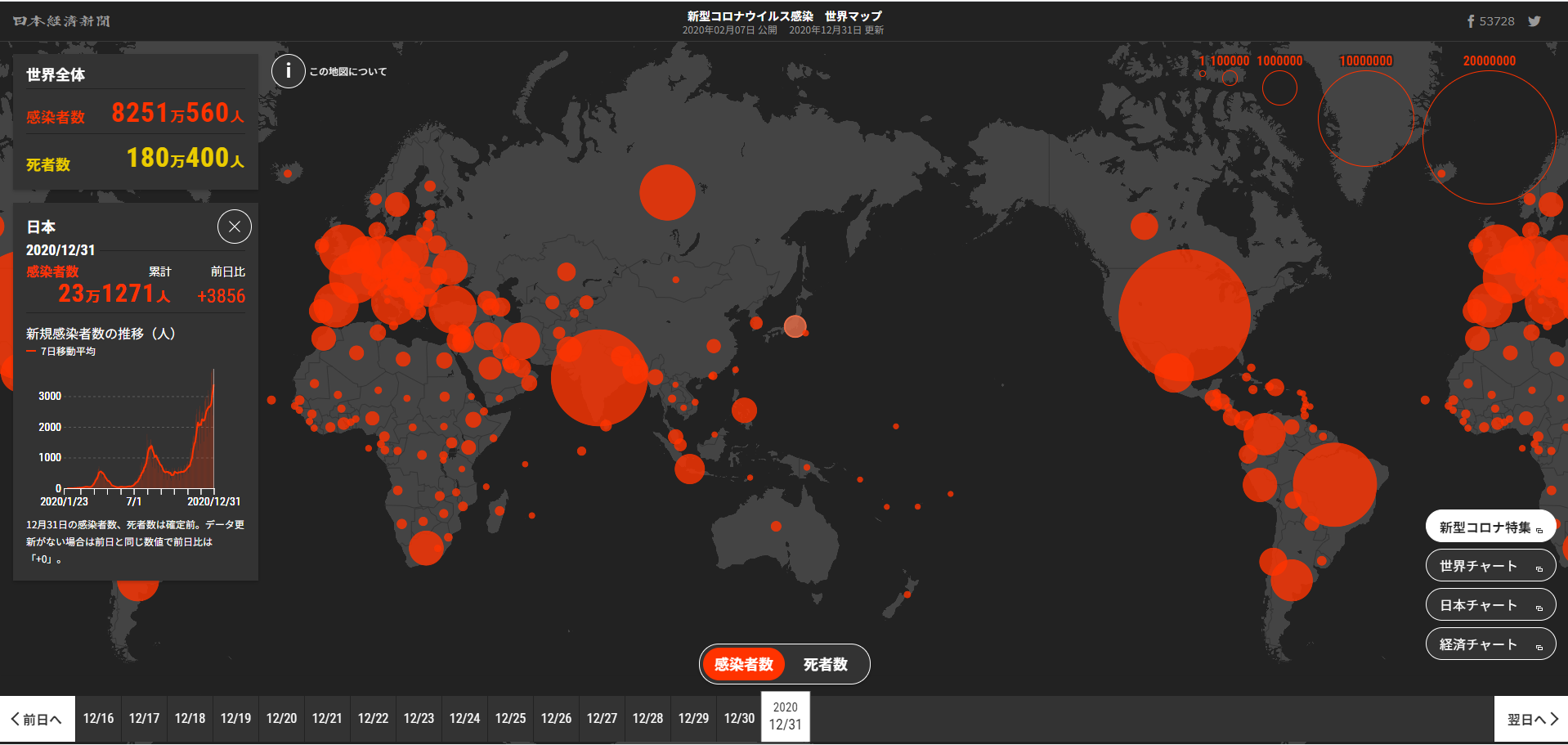Screen dimensions: 1568x745
Task: Share via the Twitter bird icon
Action: tap(1534, 21)
